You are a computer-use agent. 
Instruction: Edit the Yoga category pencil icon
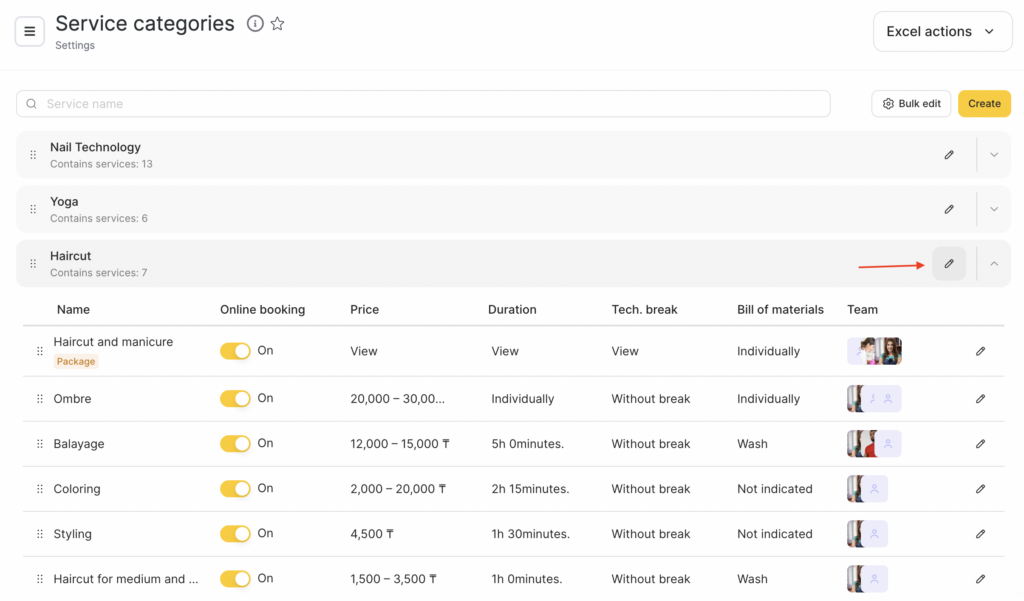(949, 209)
